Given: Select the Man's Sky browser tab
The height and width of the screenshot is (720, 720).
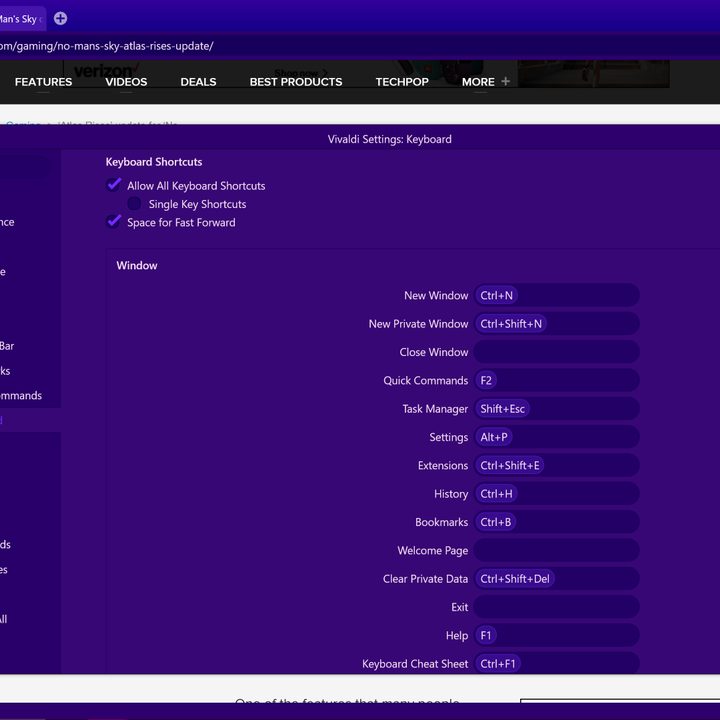Looking at the screenshot, I should [21, 19].
